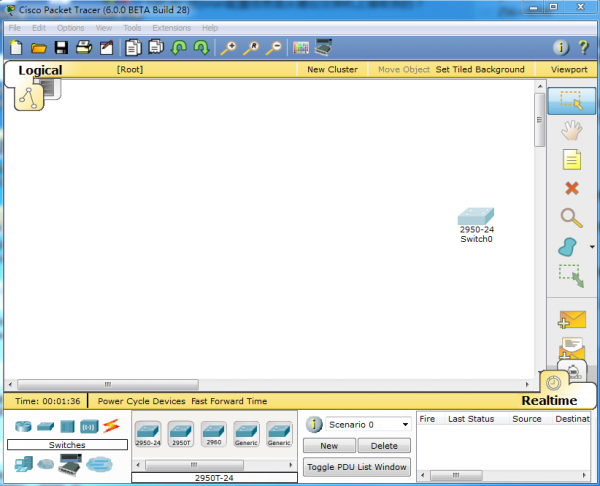The width and height of the screenshot is (600, 486).
Task: Click the Redo green arrow icon
Action: point(201,48)
